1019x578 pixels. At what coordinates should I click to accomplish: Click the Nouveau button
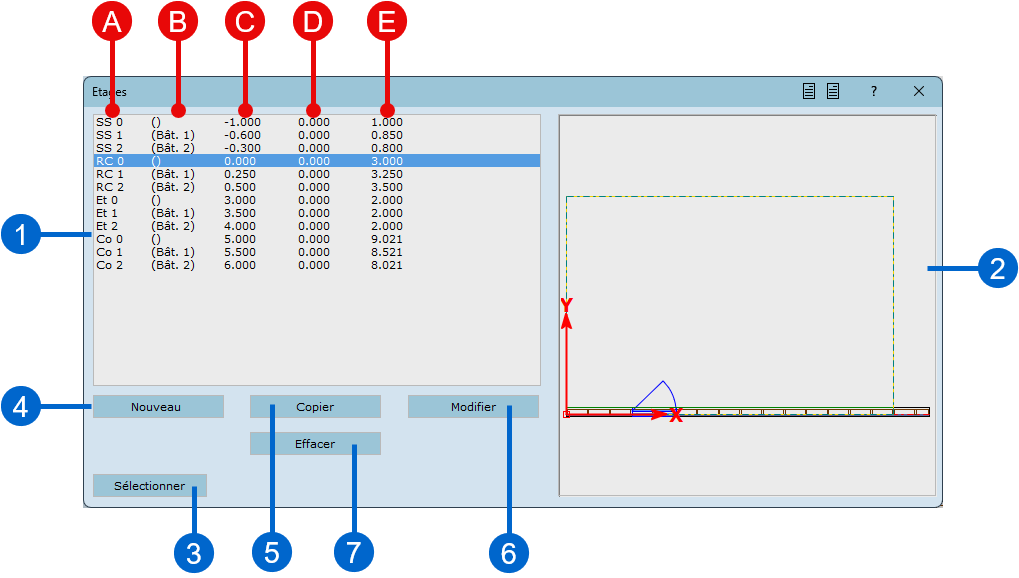point(157,407)
